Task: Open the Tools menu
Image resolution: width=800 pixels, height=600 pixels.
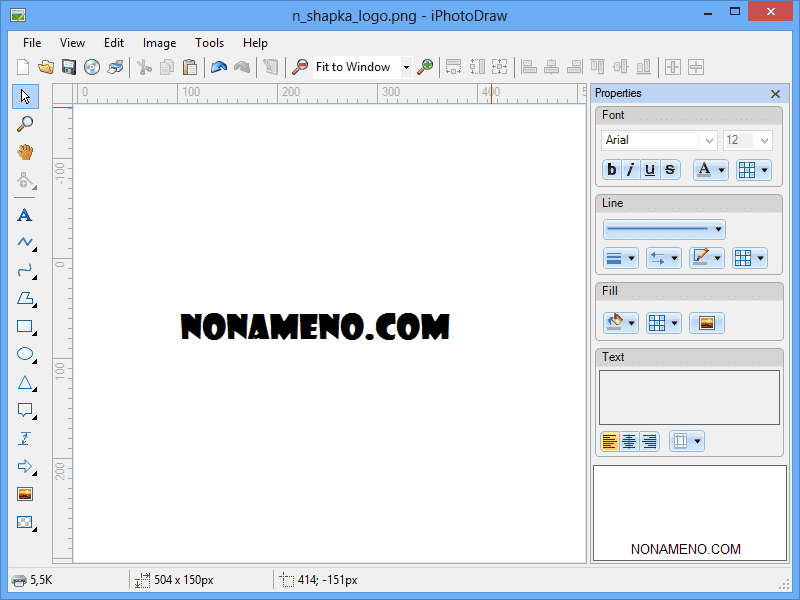Action: [x=209, y=43]
